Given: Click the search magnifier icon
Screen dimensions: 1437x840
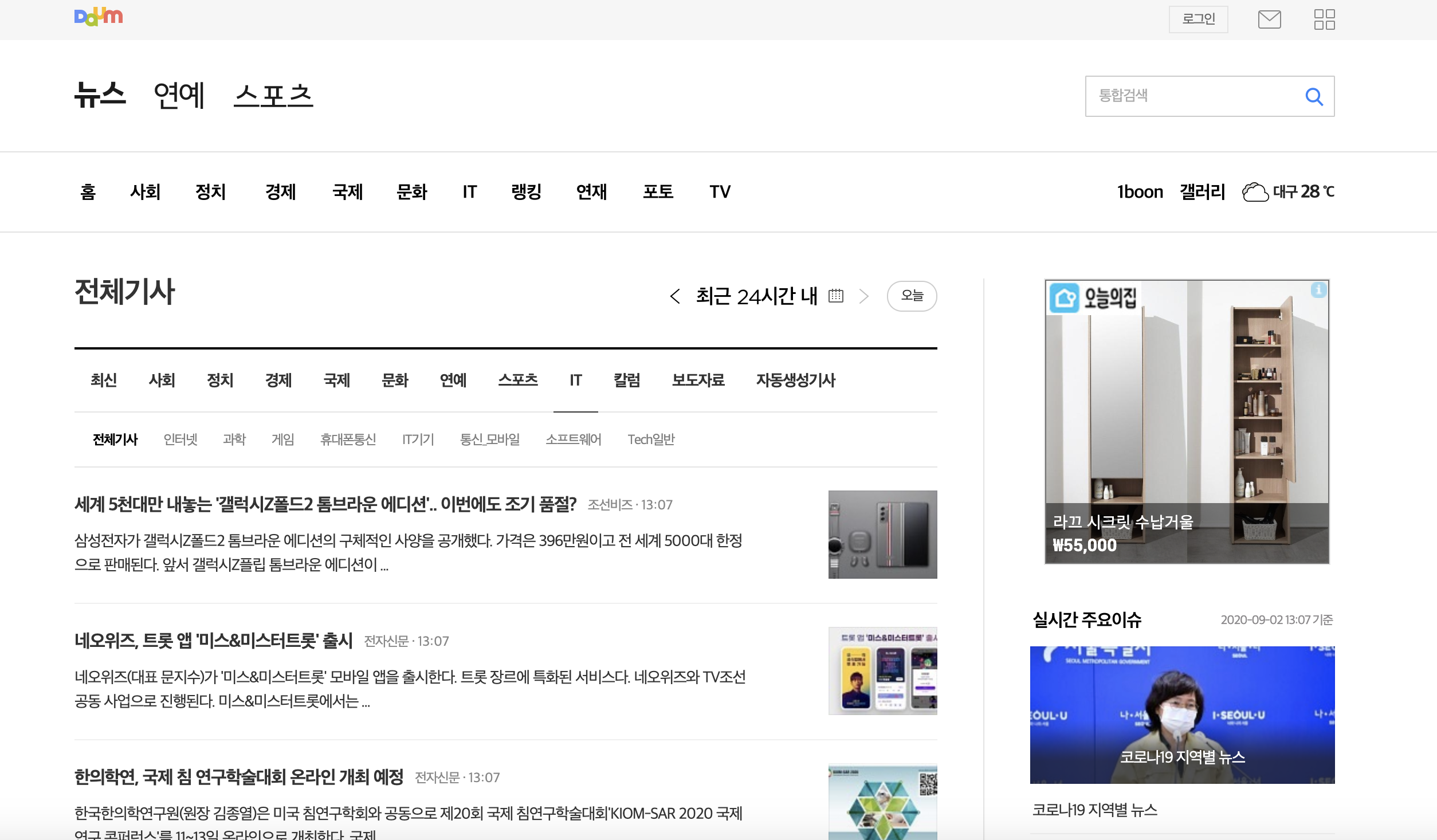Looking at the screenshot, I should pyautogui.click(x=1314, y=97).
